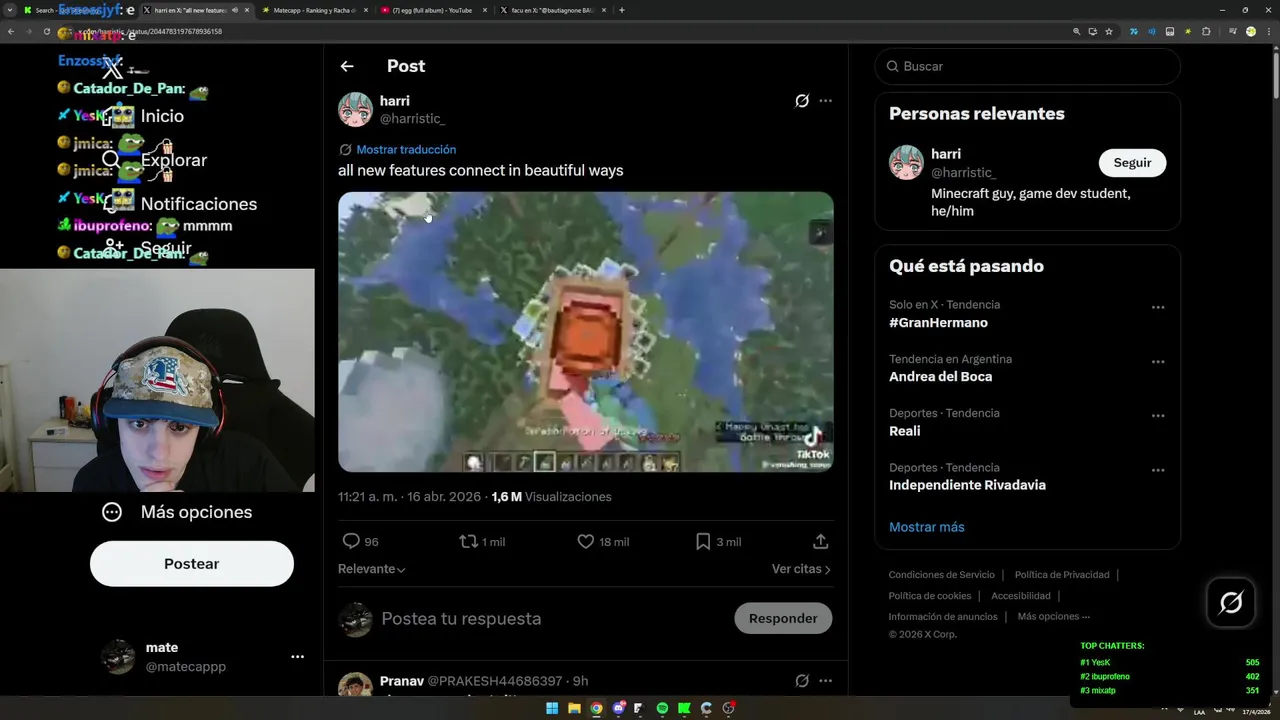Open Explorar in sidebar

tap(174, 160)
